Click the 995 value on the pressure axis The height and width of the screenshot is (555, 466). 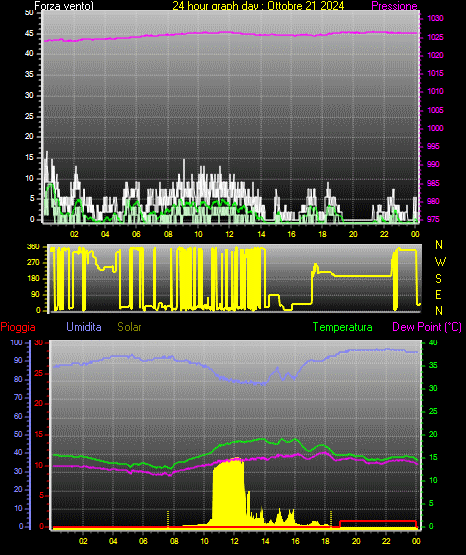pyautogui.click(x=433, y=146)
